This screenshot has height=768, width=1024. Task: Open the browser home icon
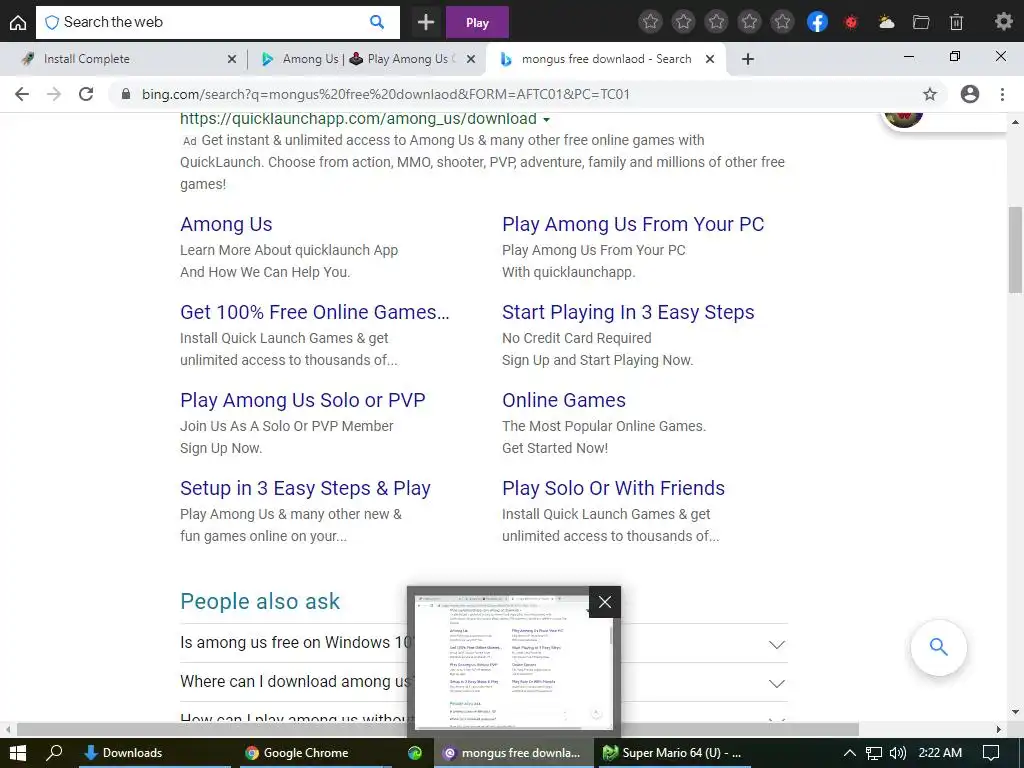(x=18, y=22)
